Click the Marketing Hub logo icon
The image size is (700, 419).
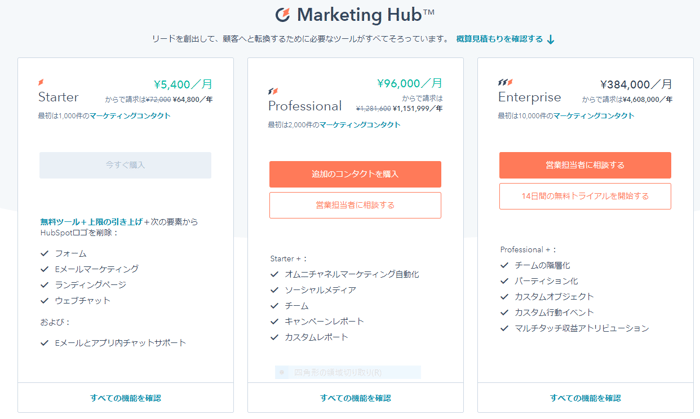[x=282, y=15]
